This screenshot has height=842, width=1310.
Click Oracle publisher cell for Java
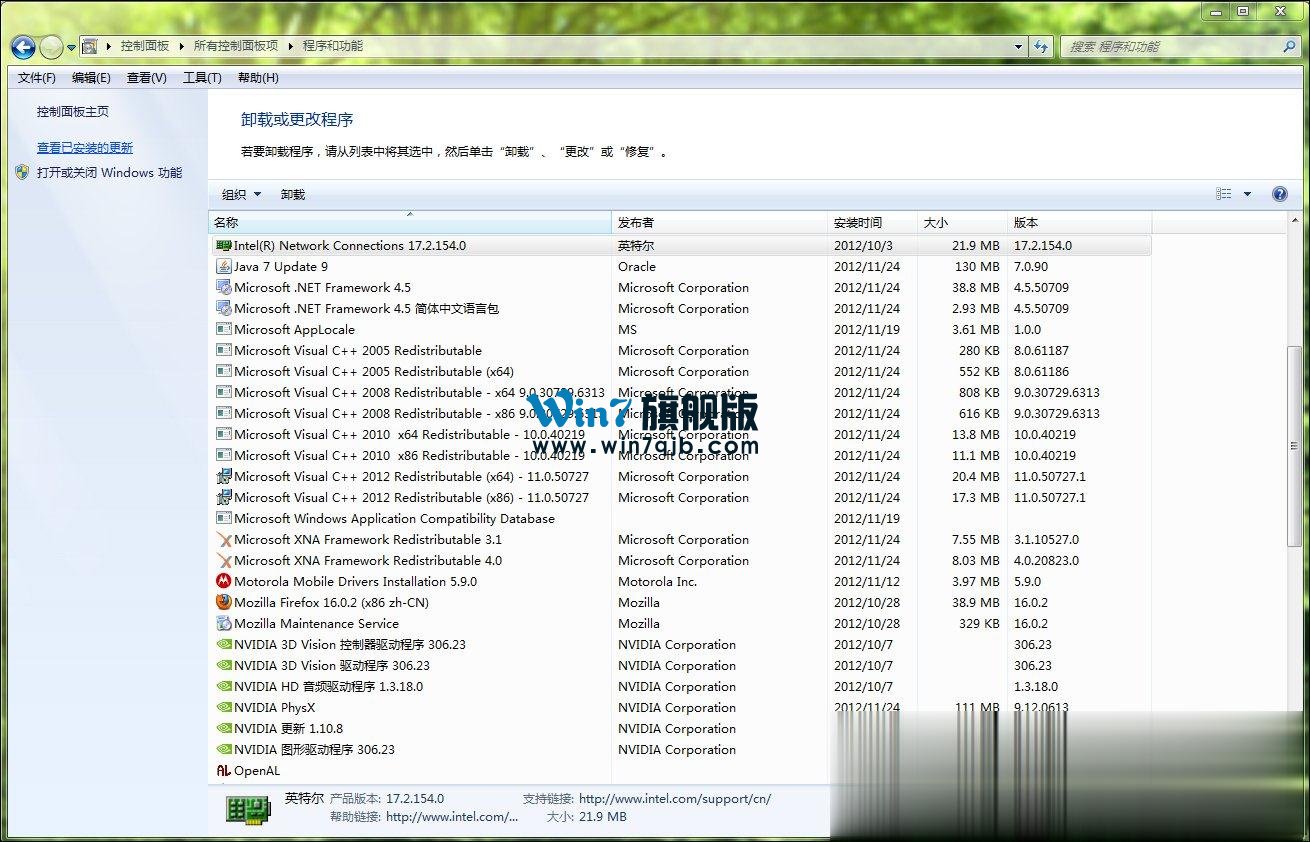pos(637,266)
